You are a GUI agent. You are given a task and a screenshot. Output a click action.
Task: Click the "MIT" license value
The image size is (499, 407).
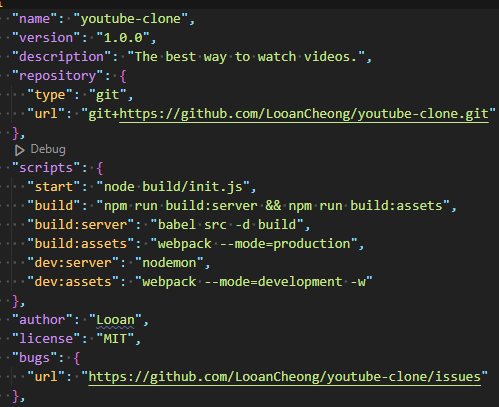116,339
